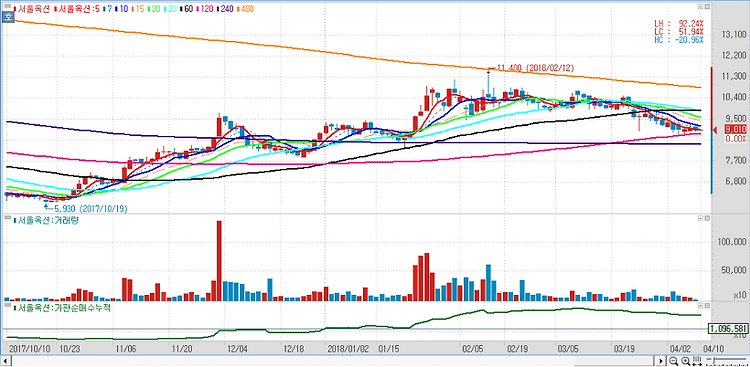Viewport: 750px width, 367px height.
Task: Click scrollbar right arrow
Action: [x=662, y=360]
